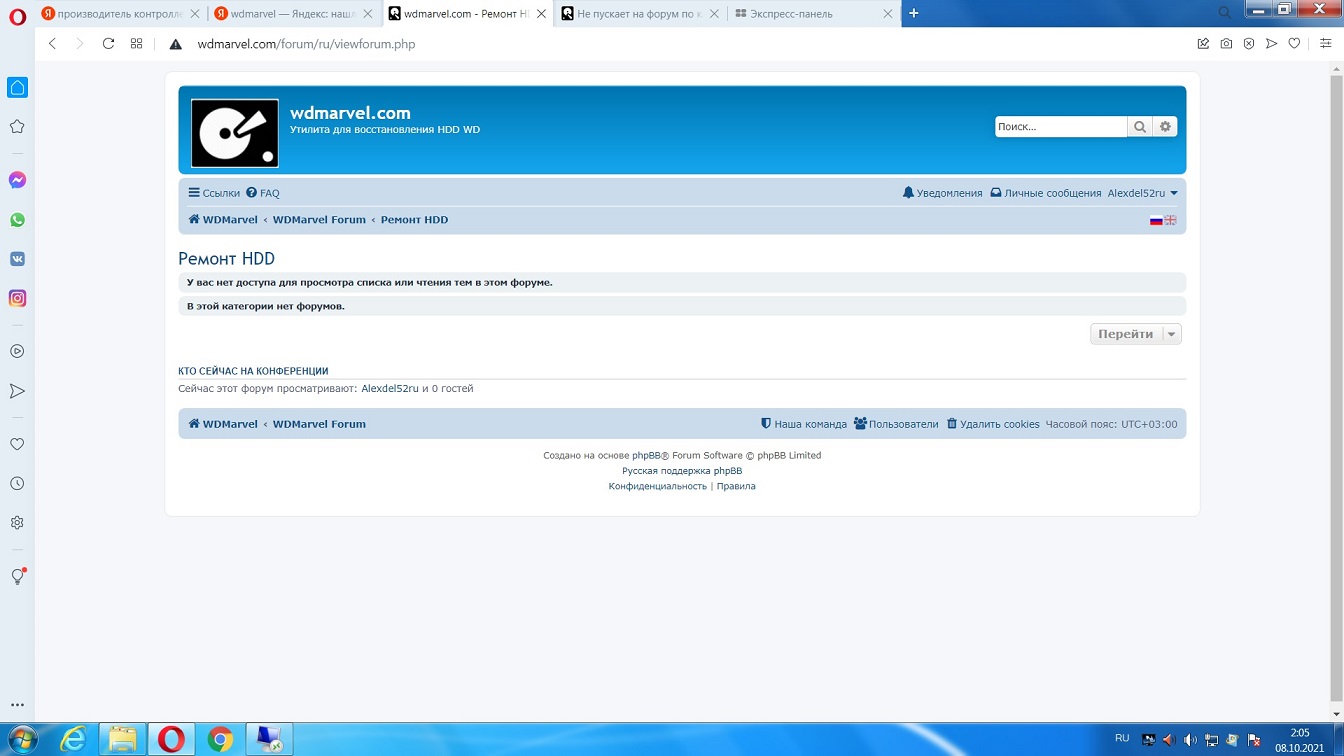
Task: Switch the forum language to English flag
Action: pyautogui.click(x=1170, y=220)
